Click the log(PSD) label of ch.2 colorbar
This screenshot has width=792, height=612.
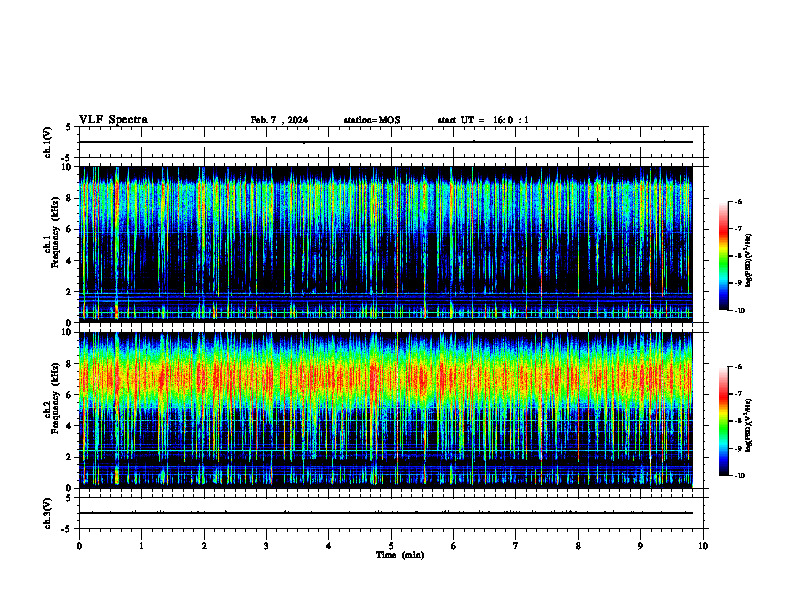pyautogui.click(x=748, y=425)
